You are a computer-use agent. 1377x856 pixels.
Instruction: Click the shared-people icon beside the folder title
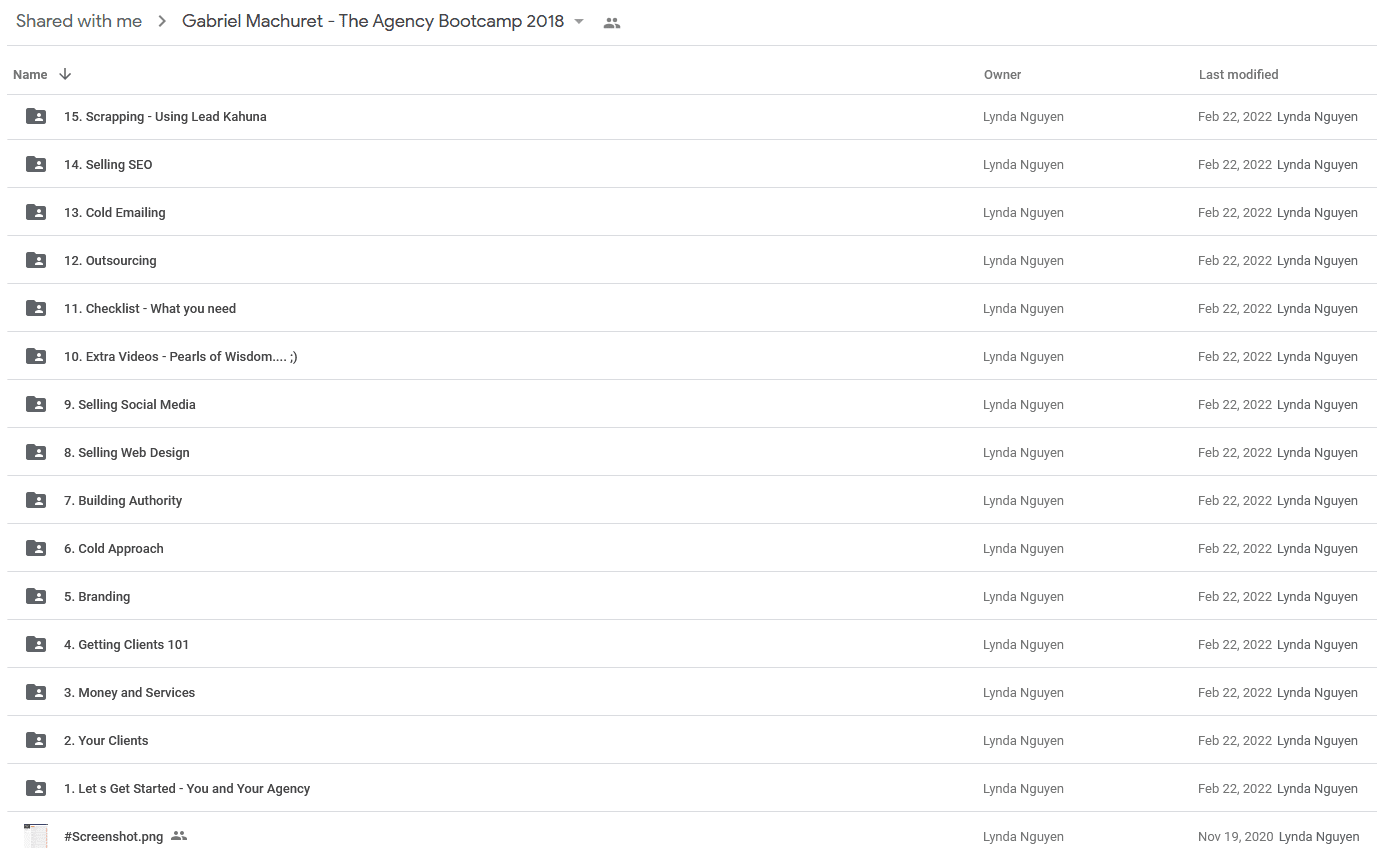tap(612, 23)
